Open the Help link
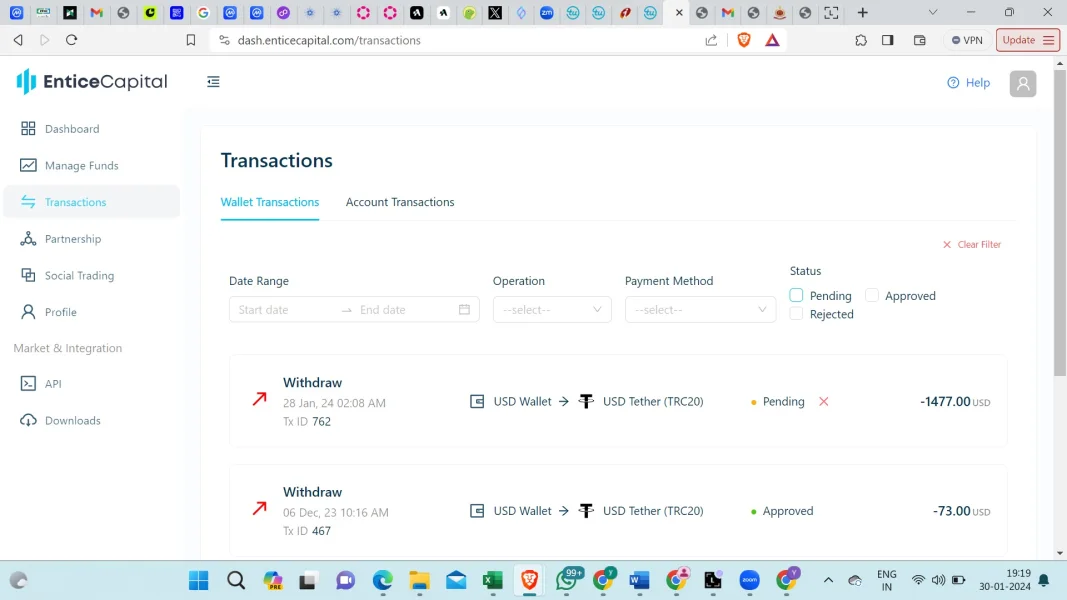Image resolution: width=1067 pixels, height=600 pixels. click(968, 82)
